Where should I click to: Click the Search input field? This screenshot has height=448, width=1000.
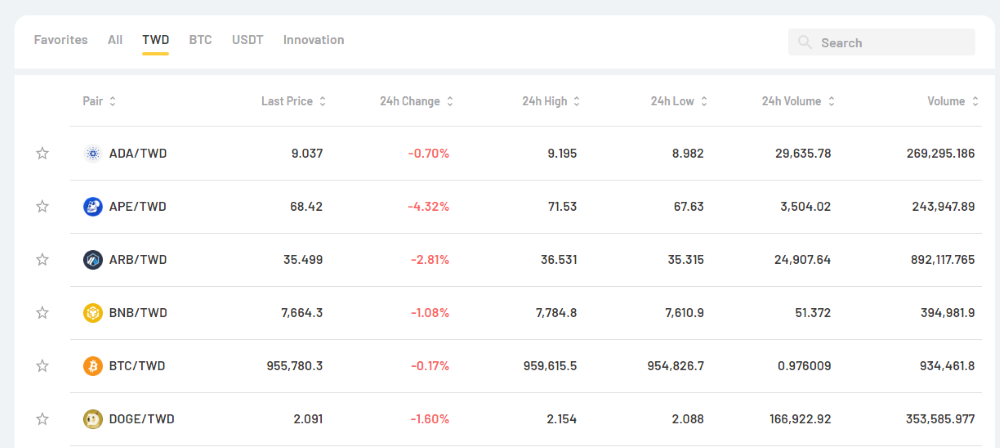click(892, 43)
